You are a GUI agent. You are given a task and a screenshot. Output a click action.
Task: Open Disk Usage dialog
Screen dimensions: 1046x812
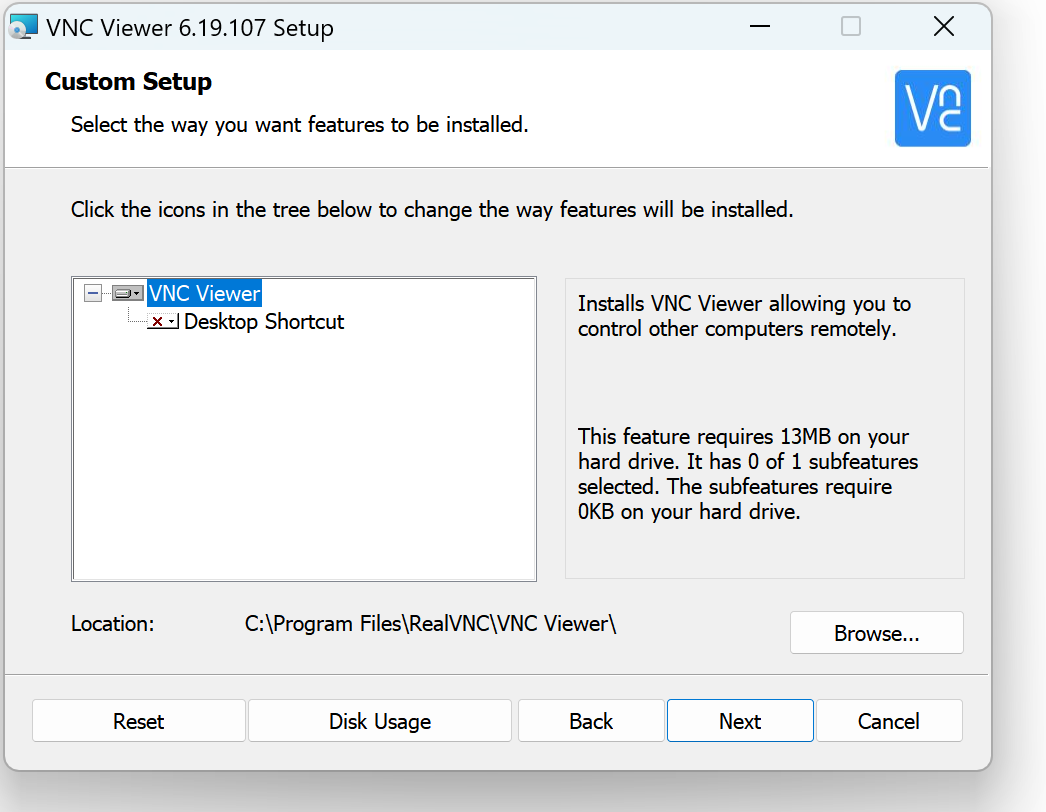pos(380,721)
